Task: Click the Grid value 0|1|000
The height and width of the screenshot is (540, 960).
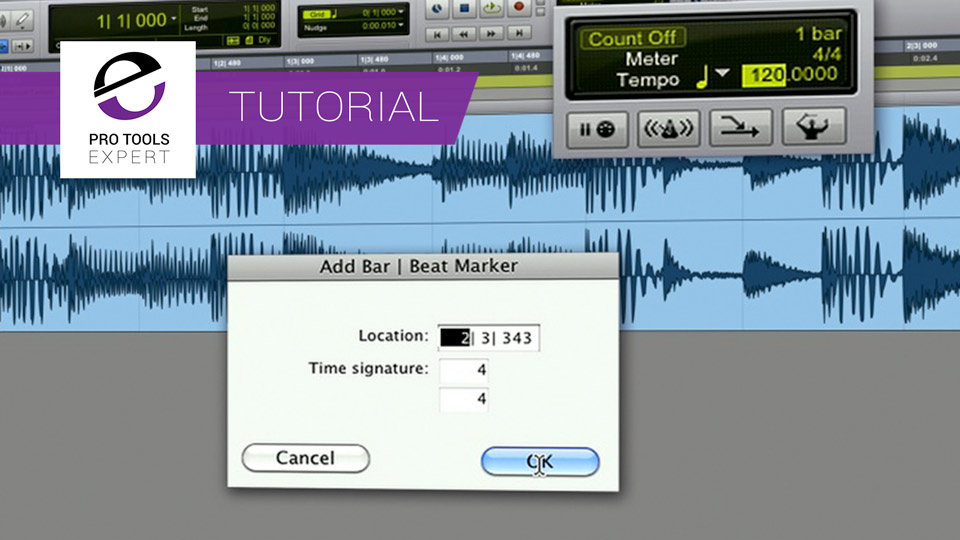Action: pos(379,12)
